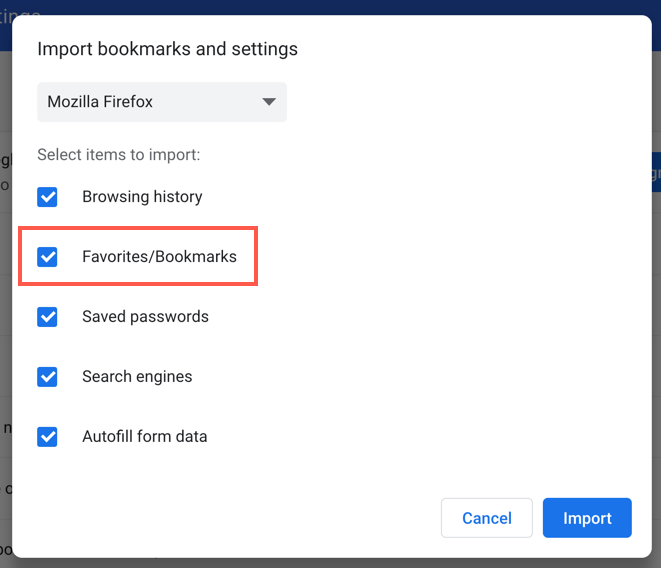Viewport: 661px width, 568px height.
Task: Select the Favorites/Bookmarks label text
Action: point(159,257)
